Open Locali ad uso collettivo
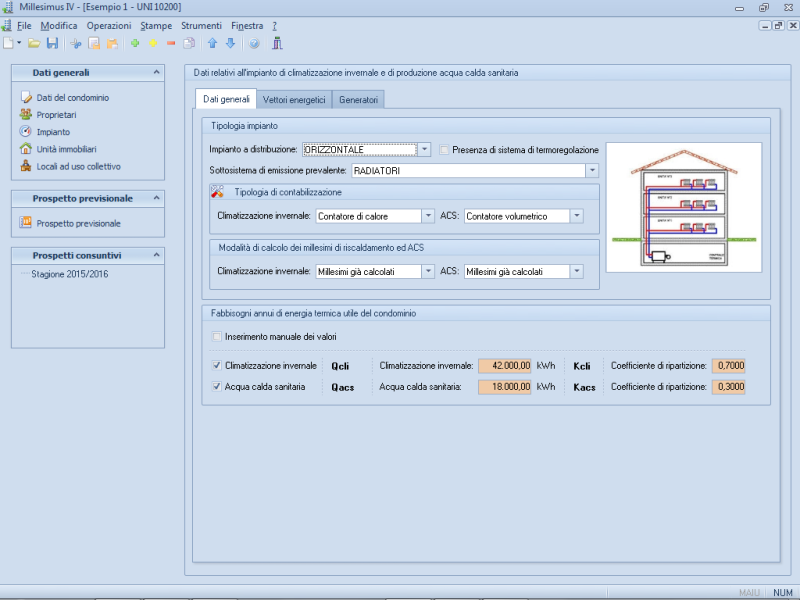The image size is (800, 600). 79,166
